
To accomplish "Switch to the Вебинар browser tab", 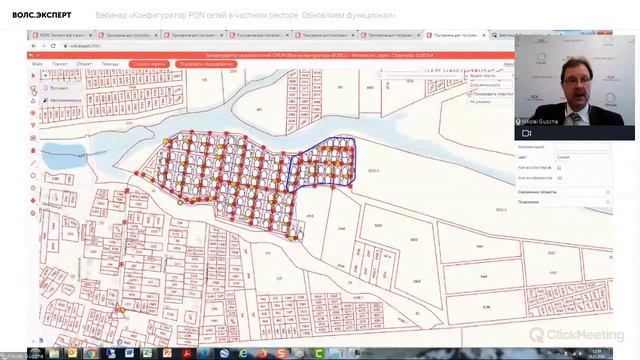I will 503,36.
